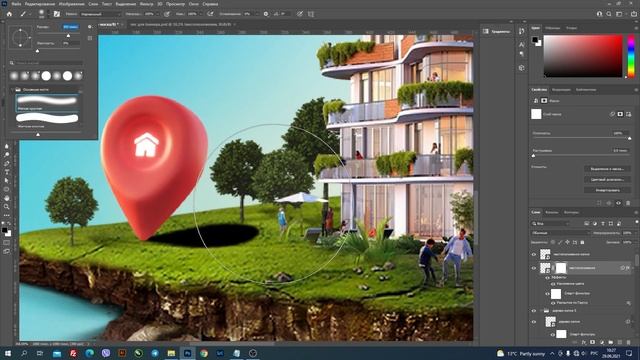640x360 pixels.
Task: Lock all layer attributes icon
Action: tap(582, 242)
